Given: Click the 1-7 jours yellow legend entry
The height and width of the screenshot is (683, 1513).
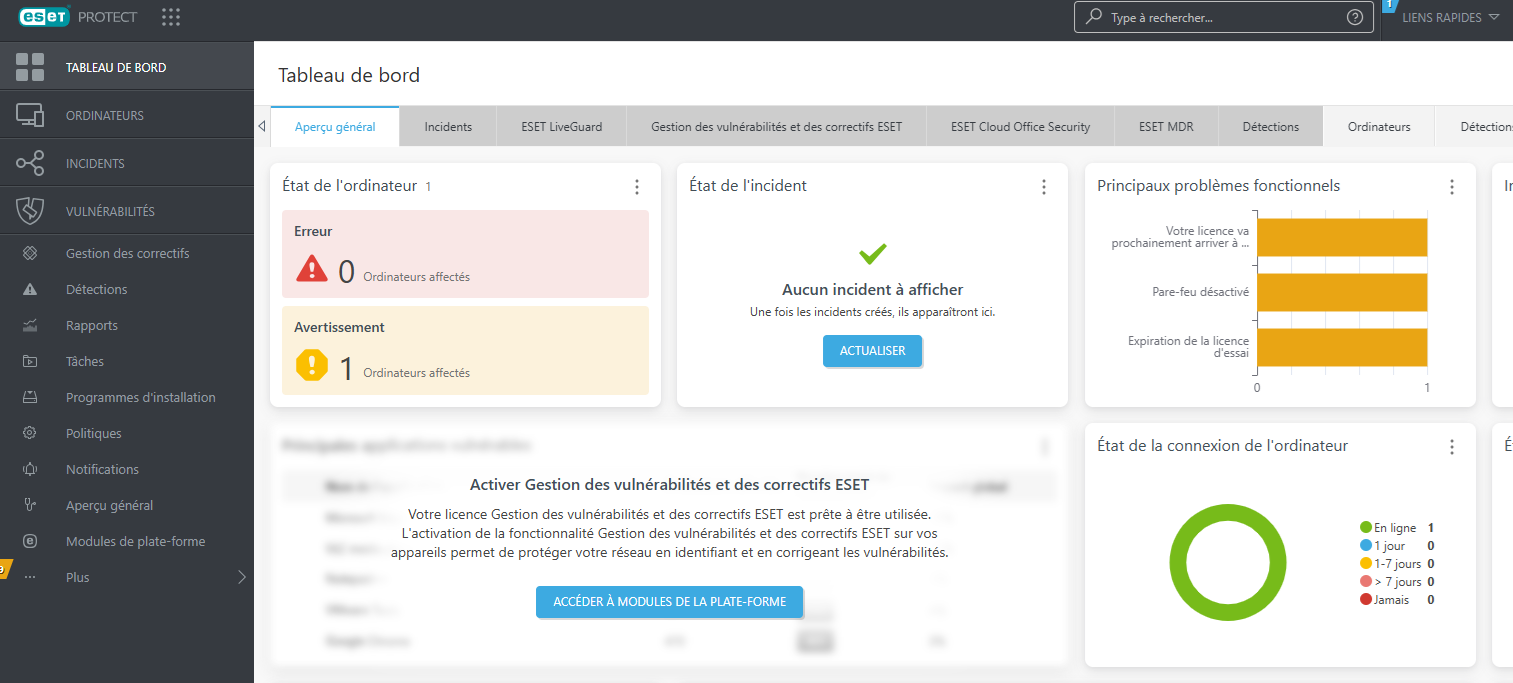Looking at the screenshot, I should tap(1397, 564).
